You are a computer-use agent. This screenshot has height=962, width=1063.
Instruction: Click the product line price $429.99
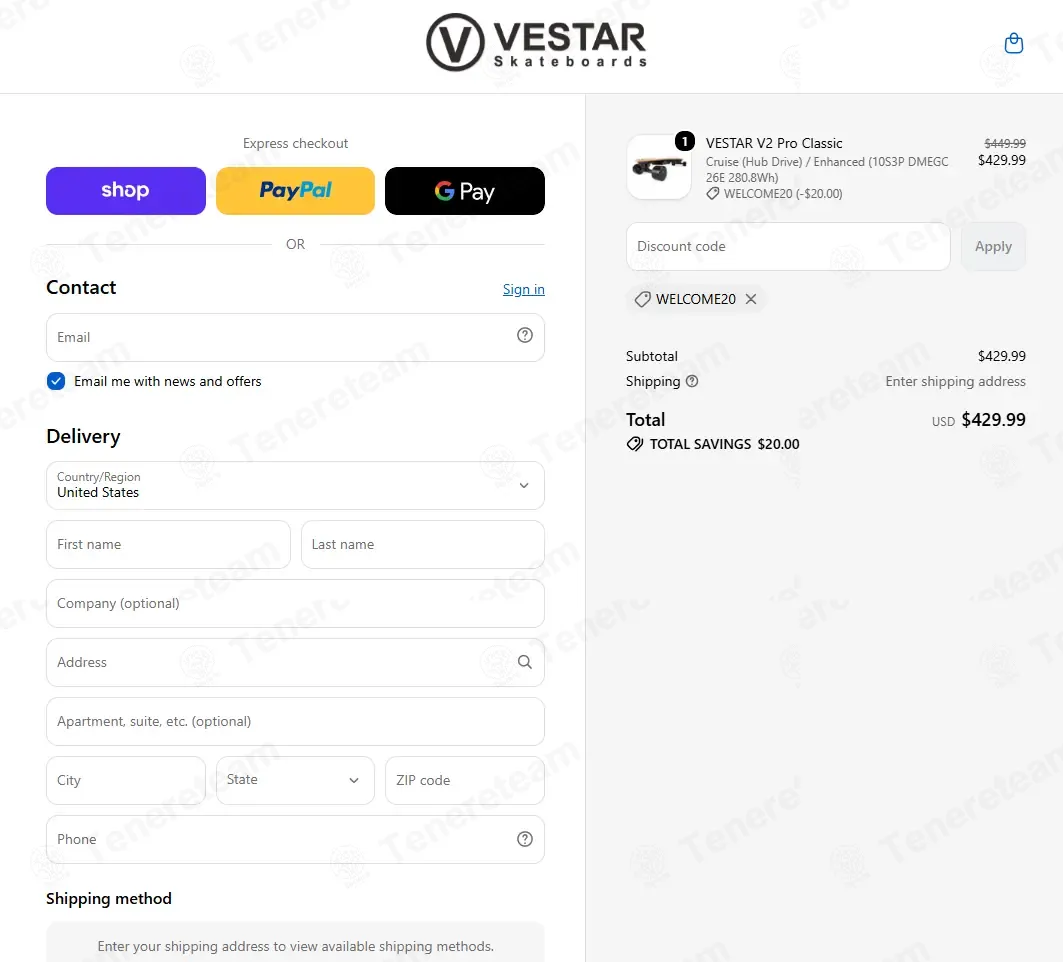click(x=1001, y=160)
